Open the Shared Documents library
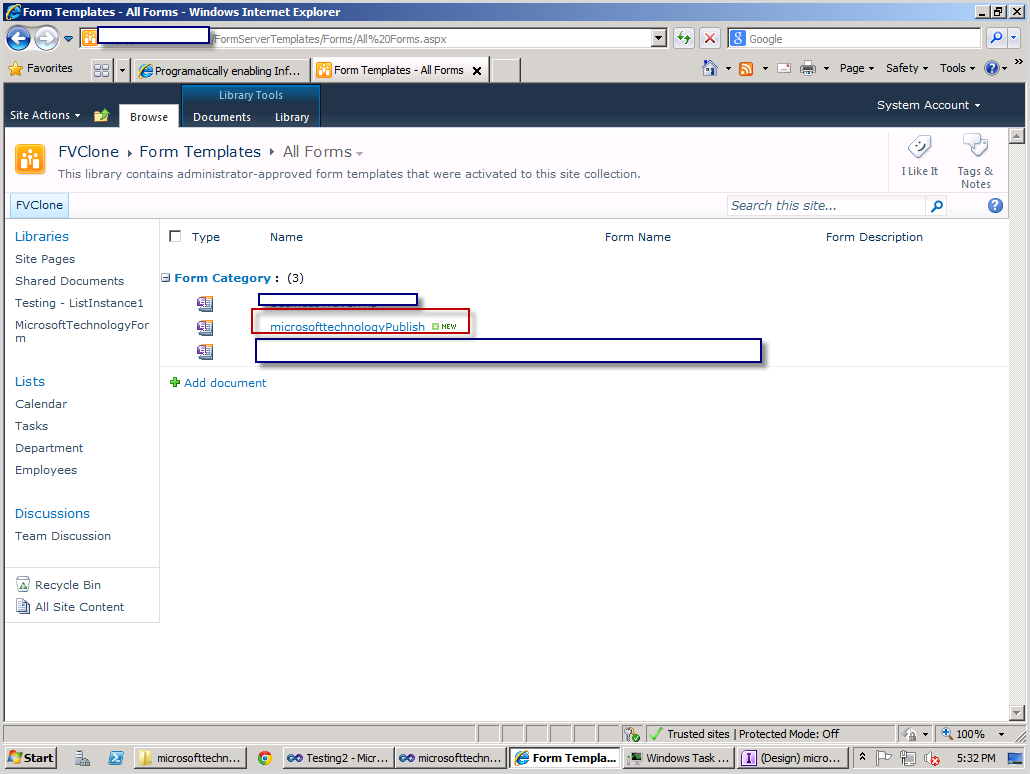This screenshot has width=1030, height=774. coord(69,281)
